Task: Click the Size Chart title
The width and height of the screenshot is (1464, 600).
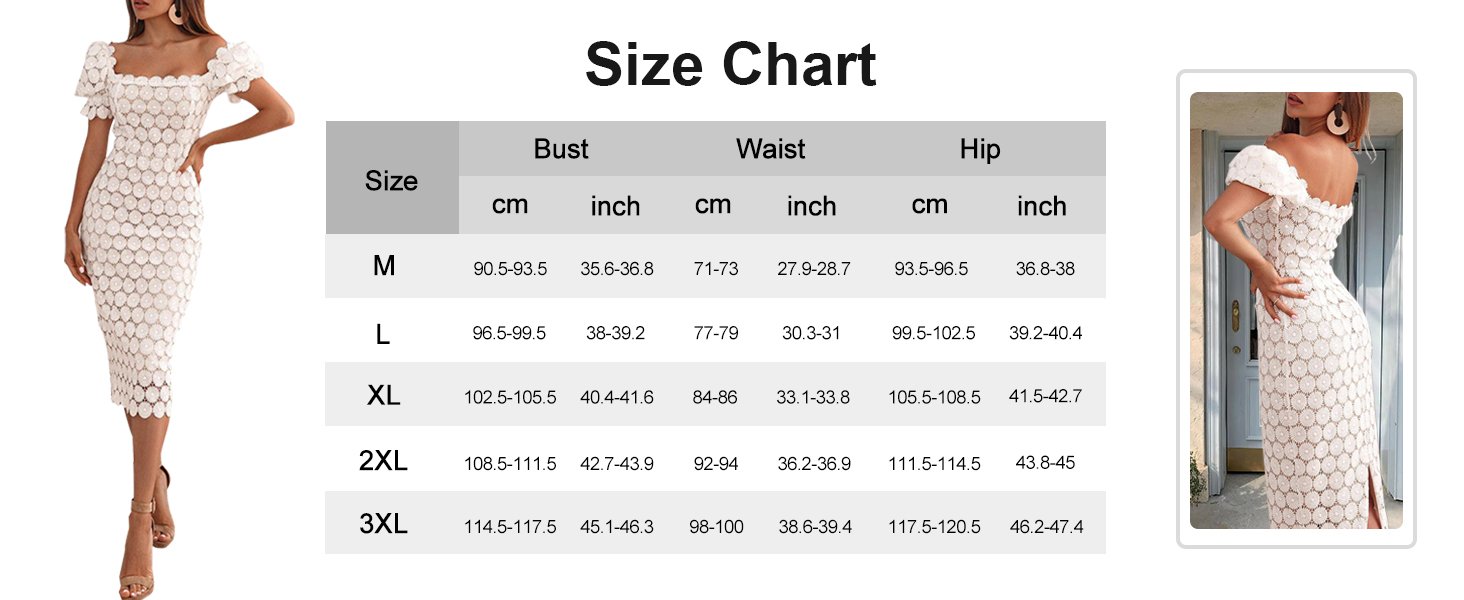Action: click(x=730, y=65)
